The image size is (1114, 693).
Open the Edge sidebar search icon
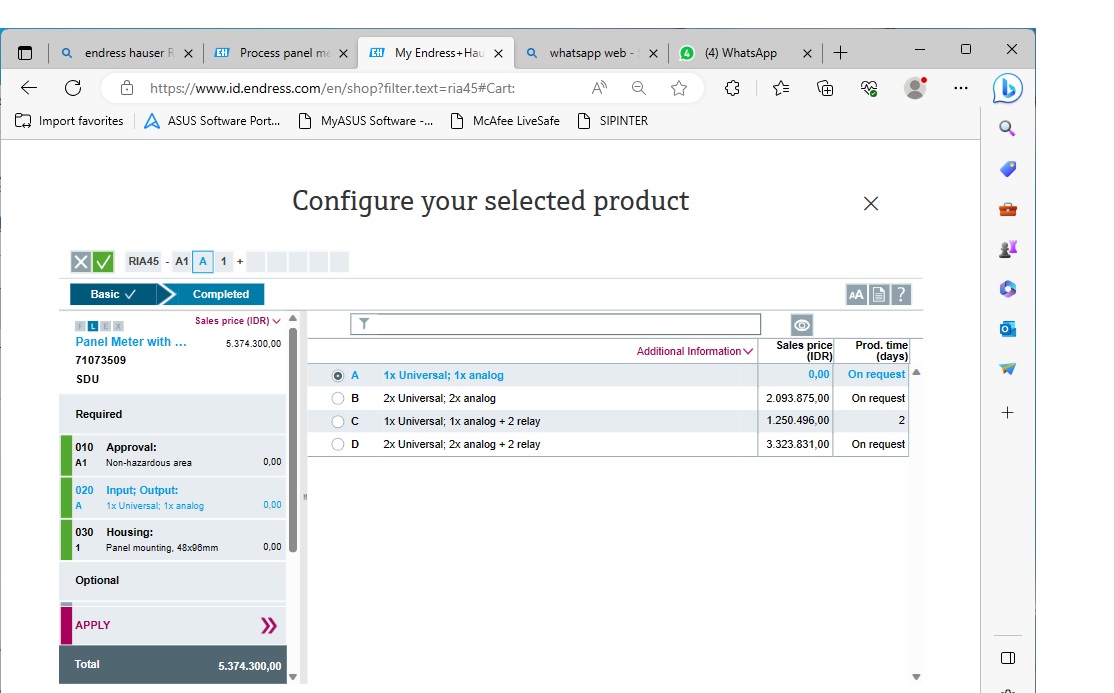coord(1007,129)
